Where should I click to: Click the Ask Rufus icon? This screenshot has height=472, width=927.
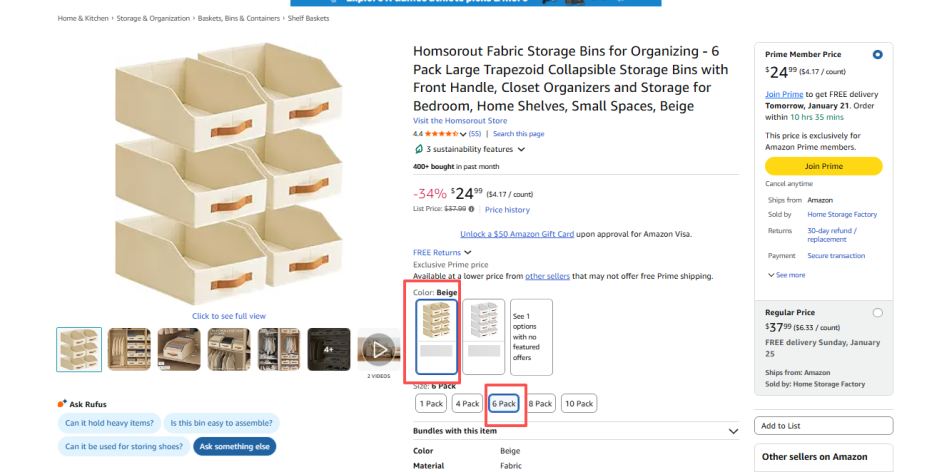click(x=62, y=404)
